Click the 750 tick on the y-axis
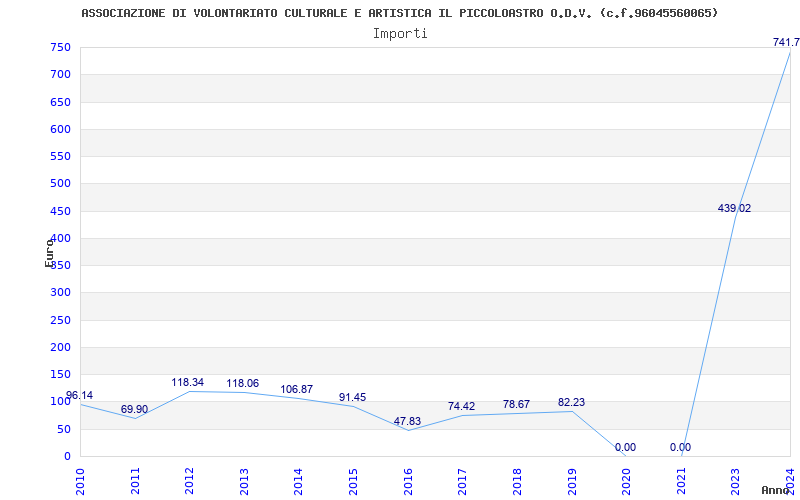This screenshot has width=800, height=500. [x=60, y=47]
